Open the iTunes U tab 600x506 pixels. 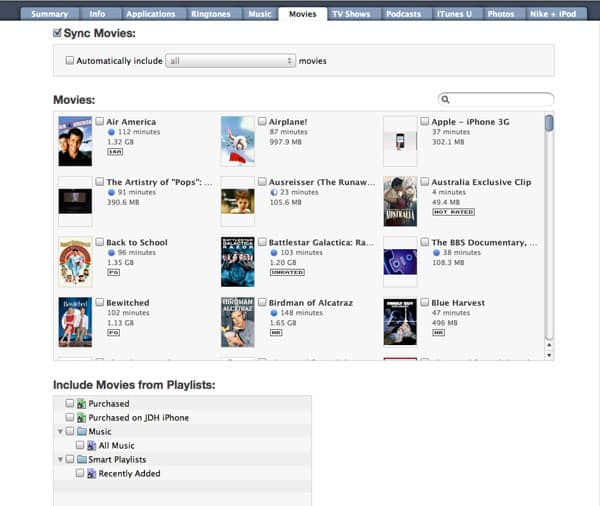click(454, 14)
